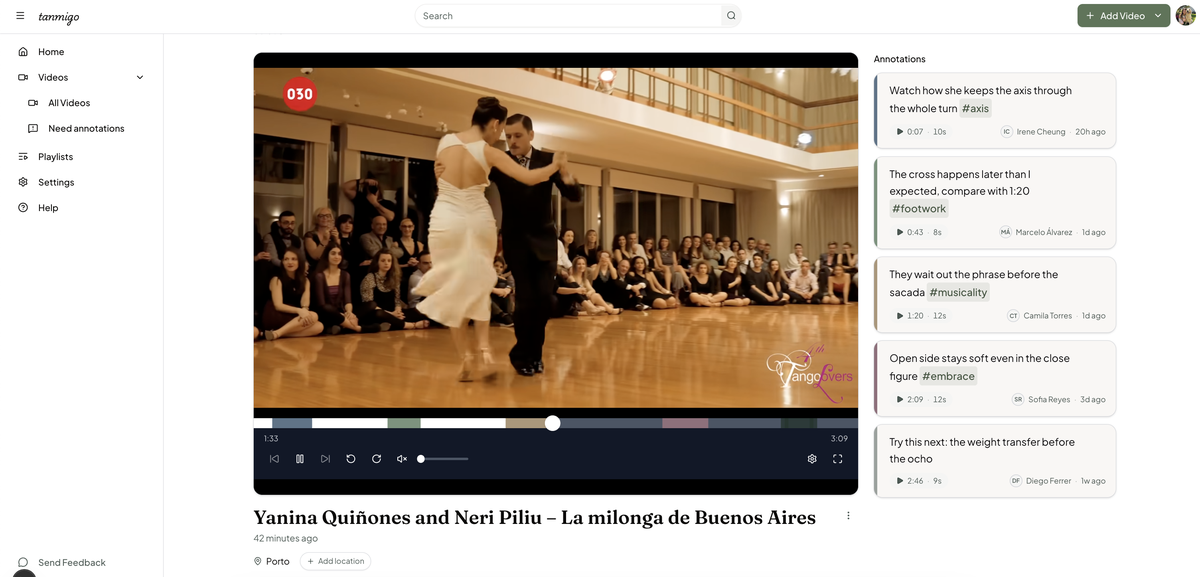The width and height of the screenshot is (1200, 577).
Task: Play annotation at 0:07
Action: click(900, 132)
